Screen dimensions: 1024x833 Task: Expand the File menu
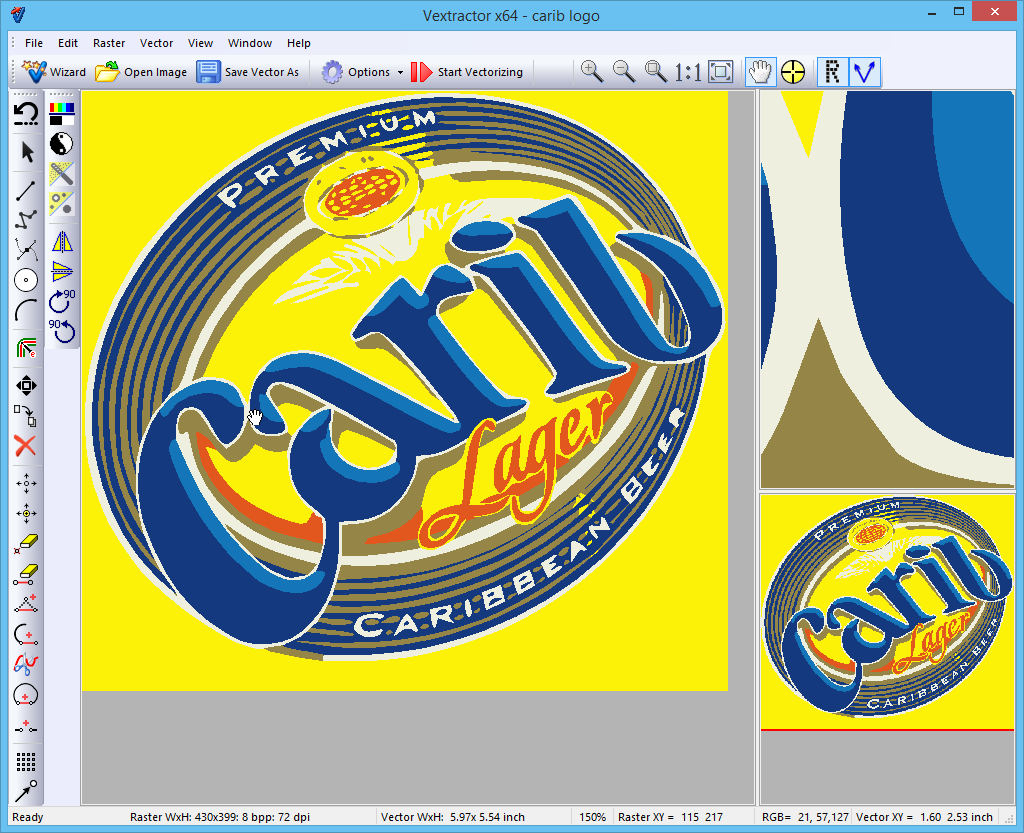pos(34,43)
